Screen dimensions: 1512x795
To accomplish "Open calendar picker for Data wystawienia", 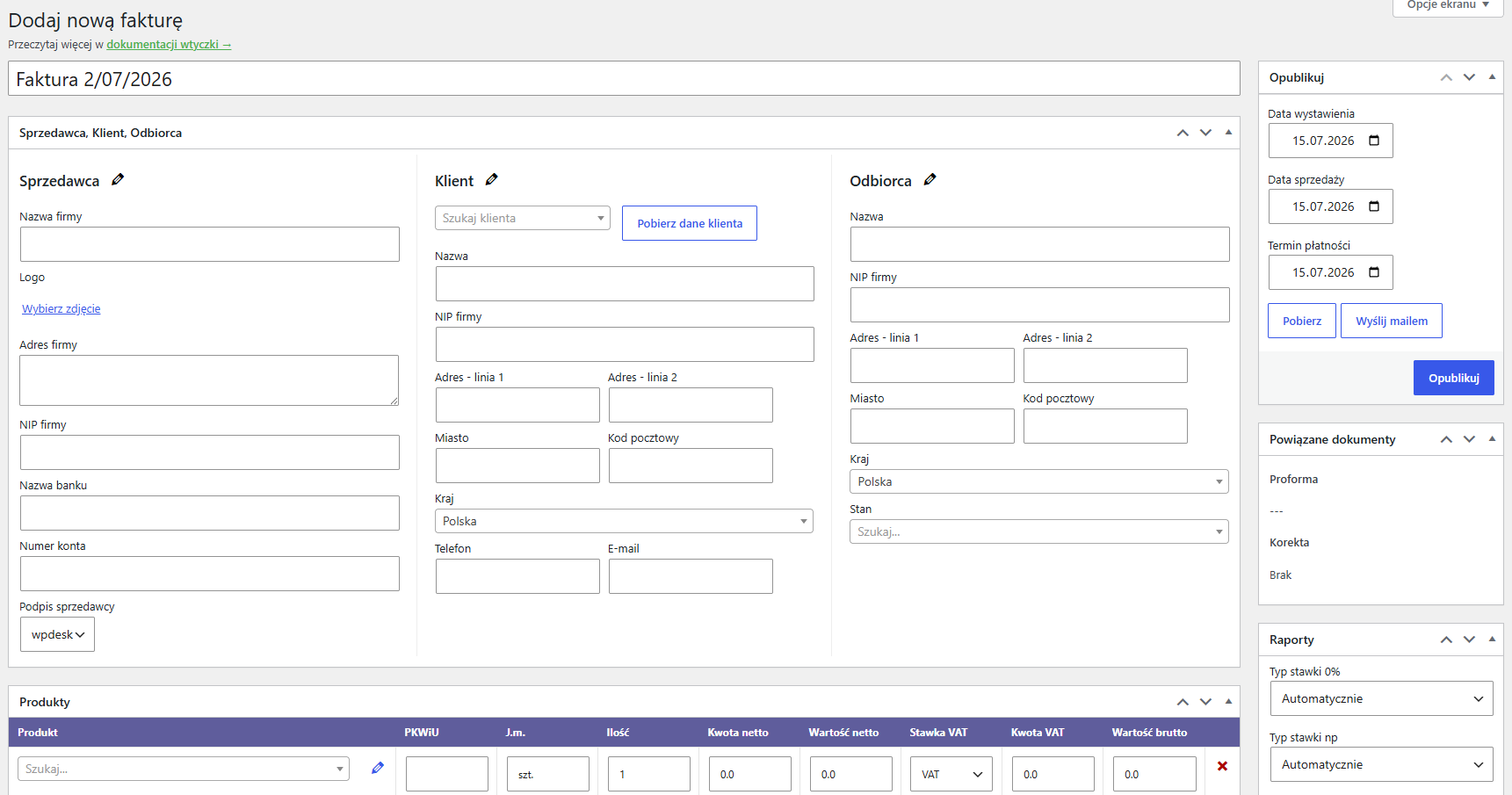I will pyautogui.click(x=1374, y=141).
